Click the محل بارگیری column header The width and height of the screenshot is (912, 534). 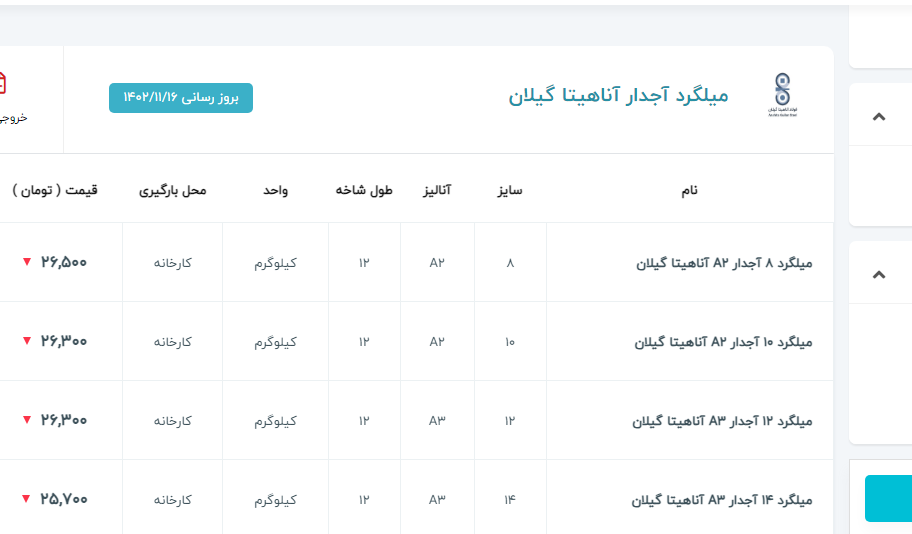[172, 189]
